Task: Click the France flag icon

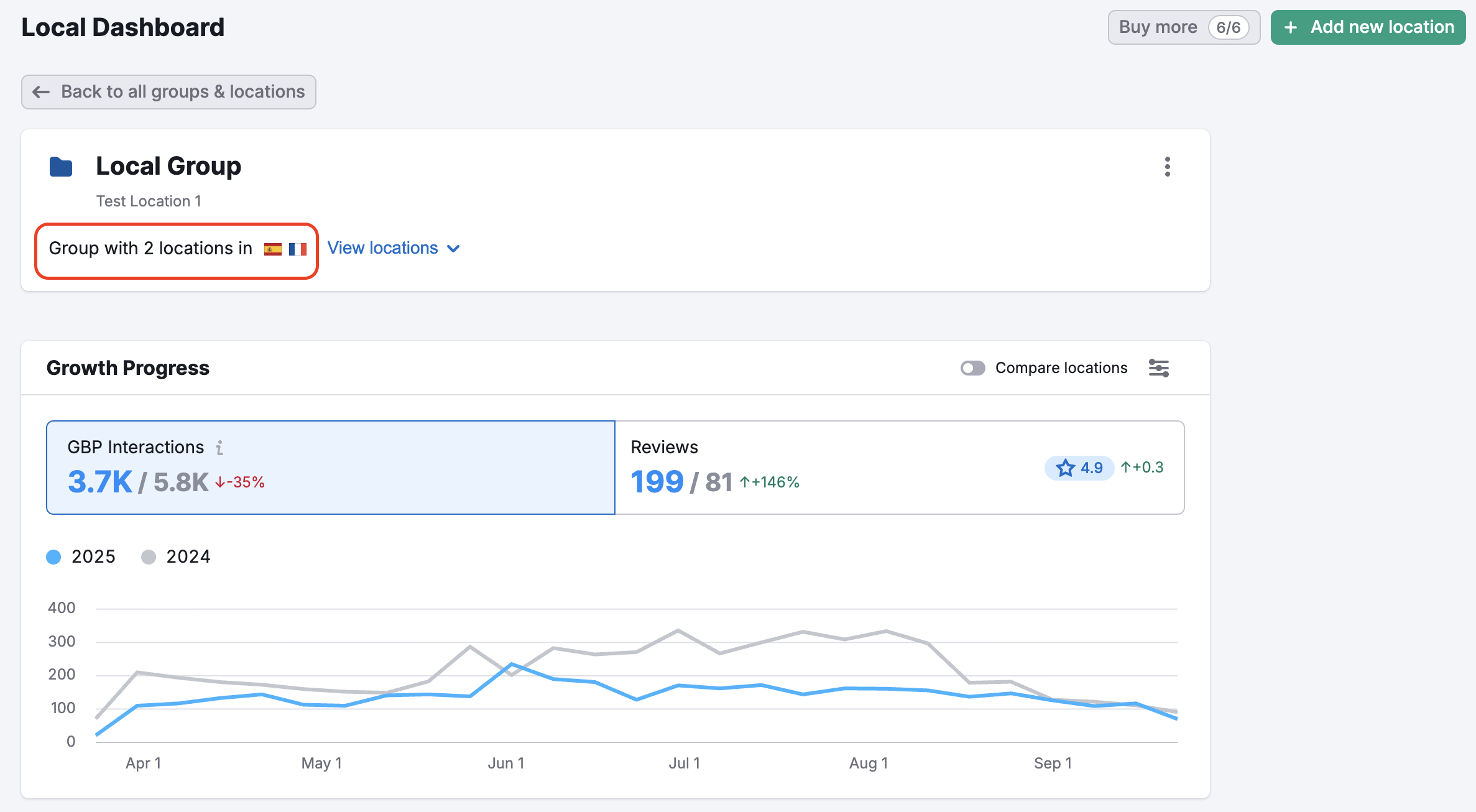Action: [x=298, y=249]
